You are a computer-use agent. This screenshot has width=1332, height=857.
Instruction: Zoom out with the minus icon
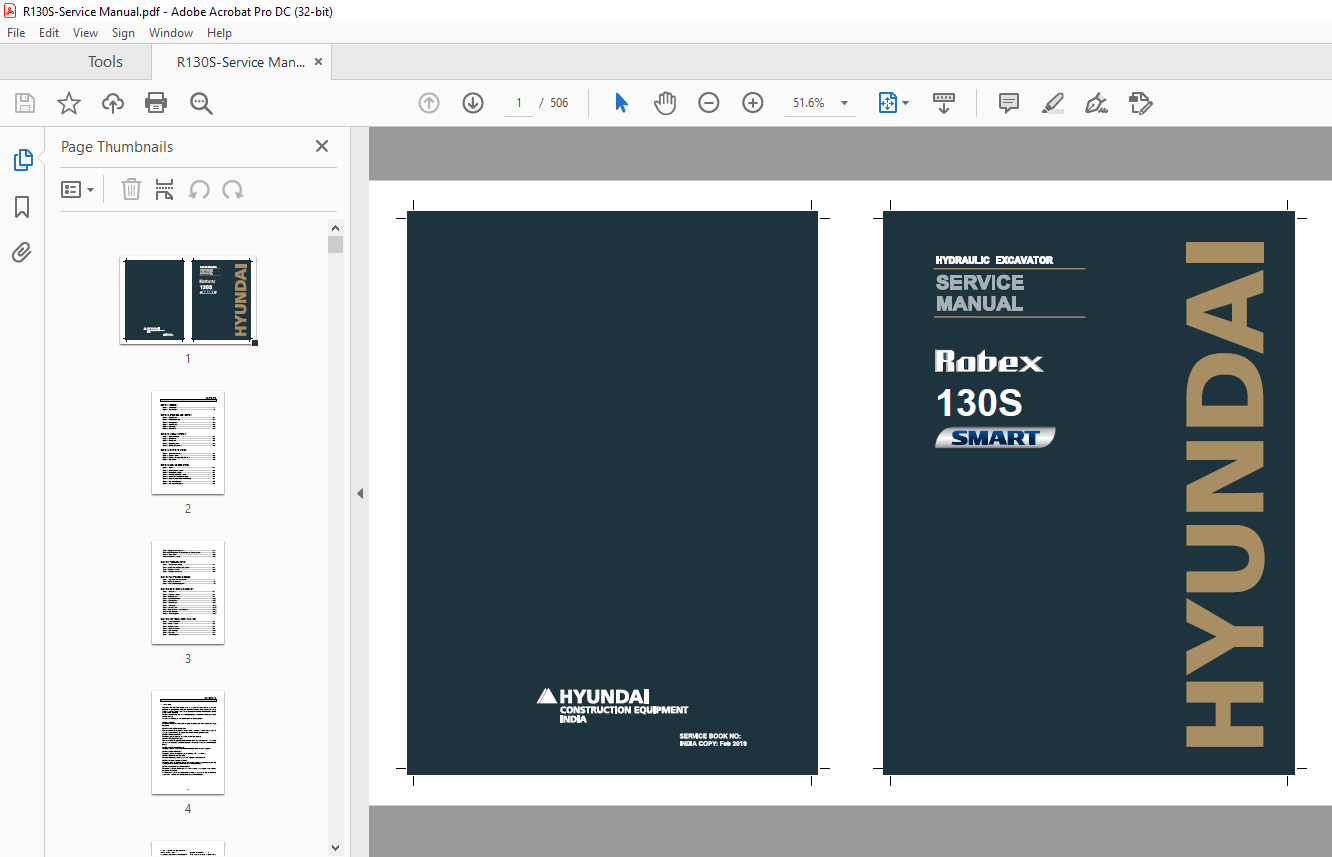[709, 103]
